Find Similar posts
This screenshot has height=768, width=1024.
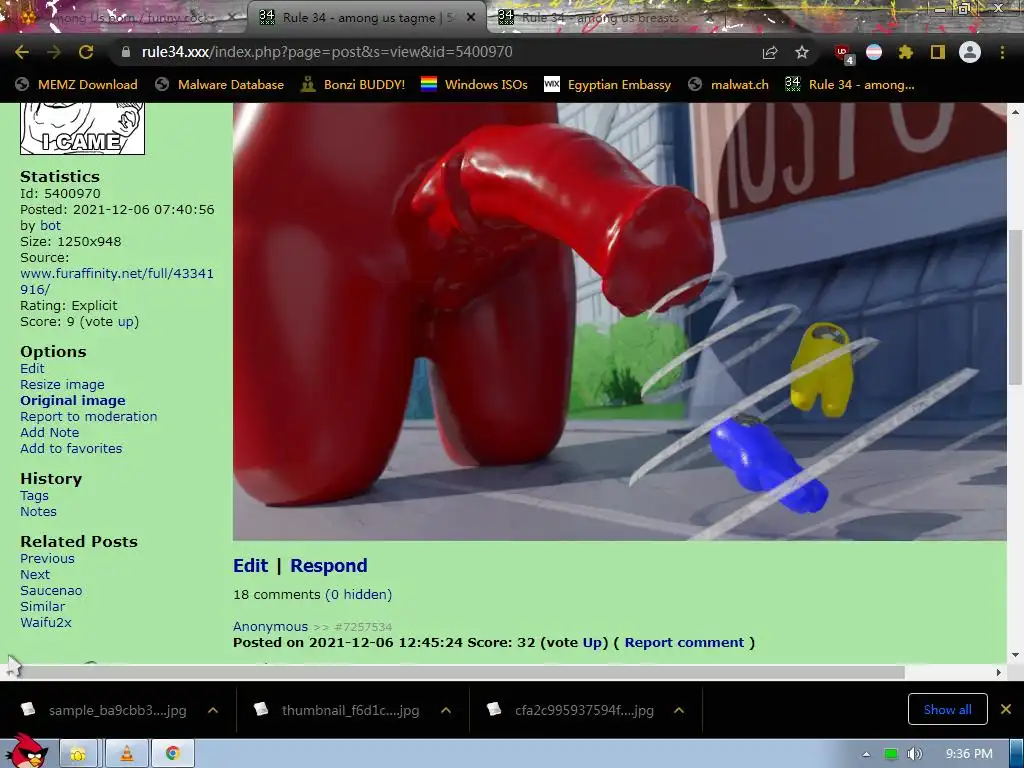42,606
